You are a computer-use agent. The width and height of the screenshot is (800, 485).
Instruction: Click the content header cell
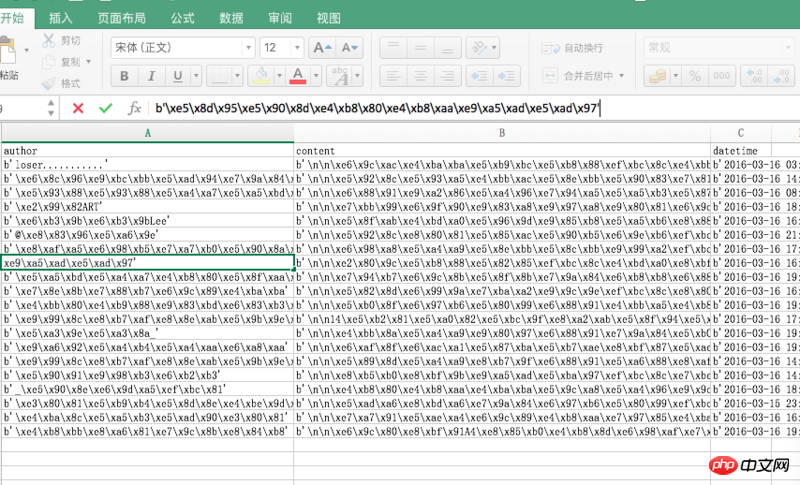click(x=502, y=150)
